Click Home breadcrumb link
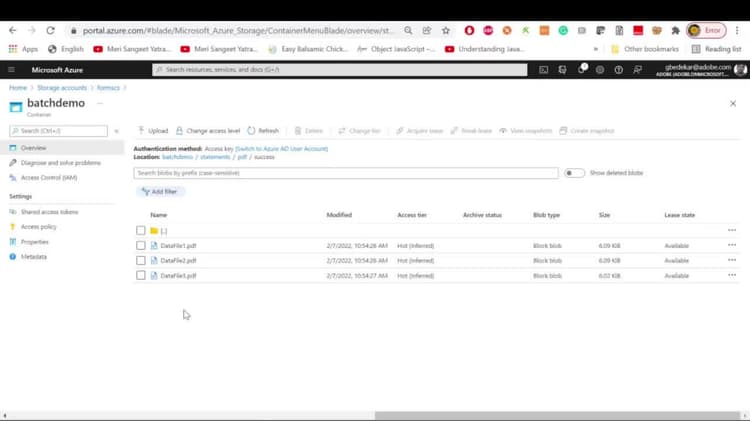The height and width of the screenshot is (421, 750). tap(18, 88)
